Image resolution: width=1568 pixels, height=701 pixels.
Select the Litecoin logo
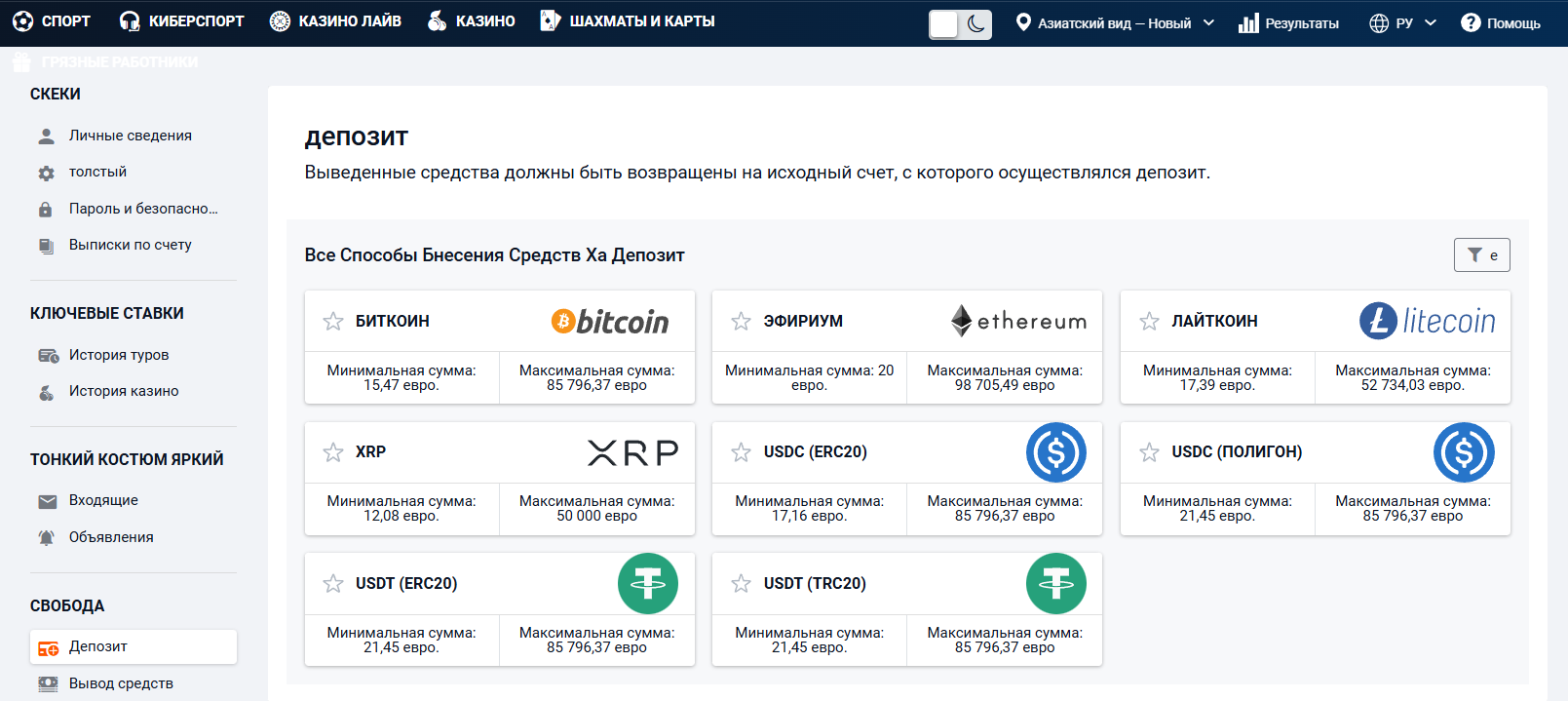point(1428,321)
